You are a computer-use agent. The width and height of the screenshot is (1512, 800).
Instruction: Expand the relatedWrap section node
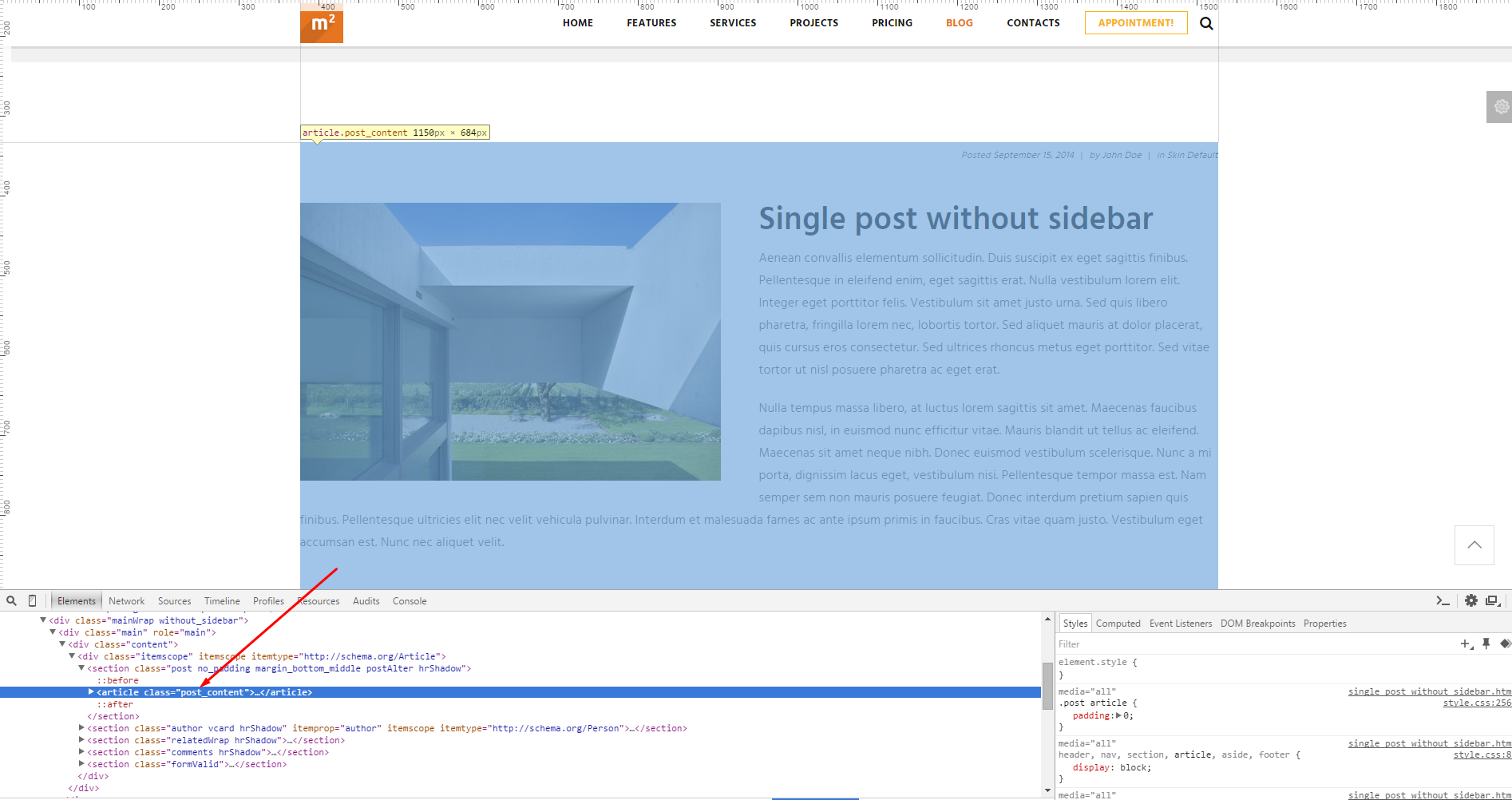[x=81, y=740]
